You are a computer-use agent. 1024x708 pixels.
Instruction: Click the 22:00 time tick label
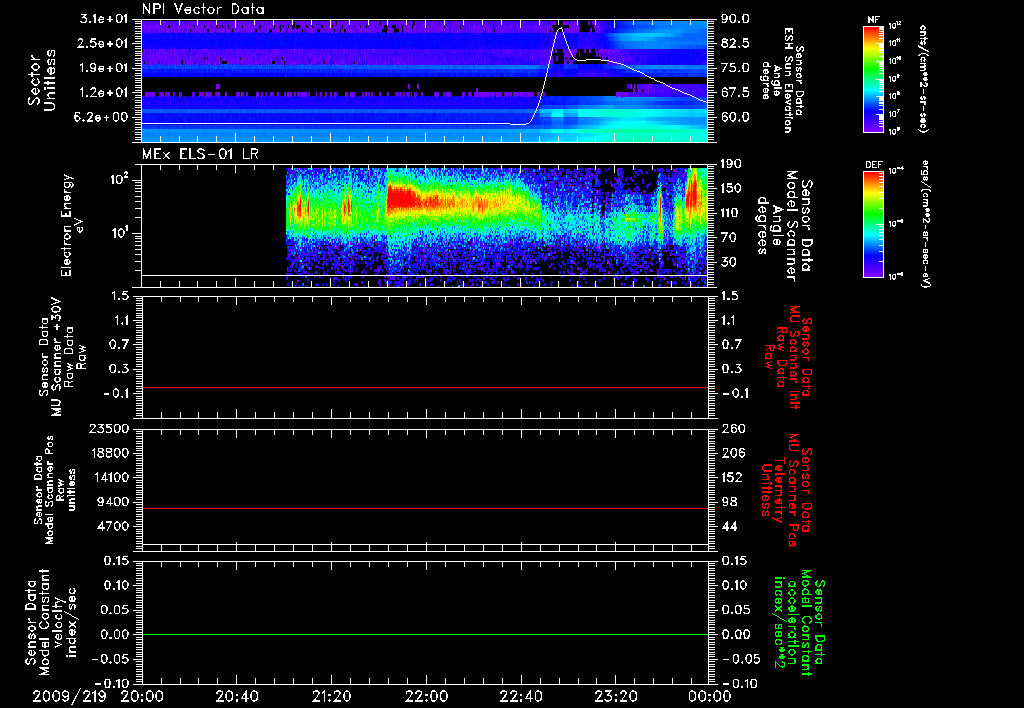click(426, 696)
